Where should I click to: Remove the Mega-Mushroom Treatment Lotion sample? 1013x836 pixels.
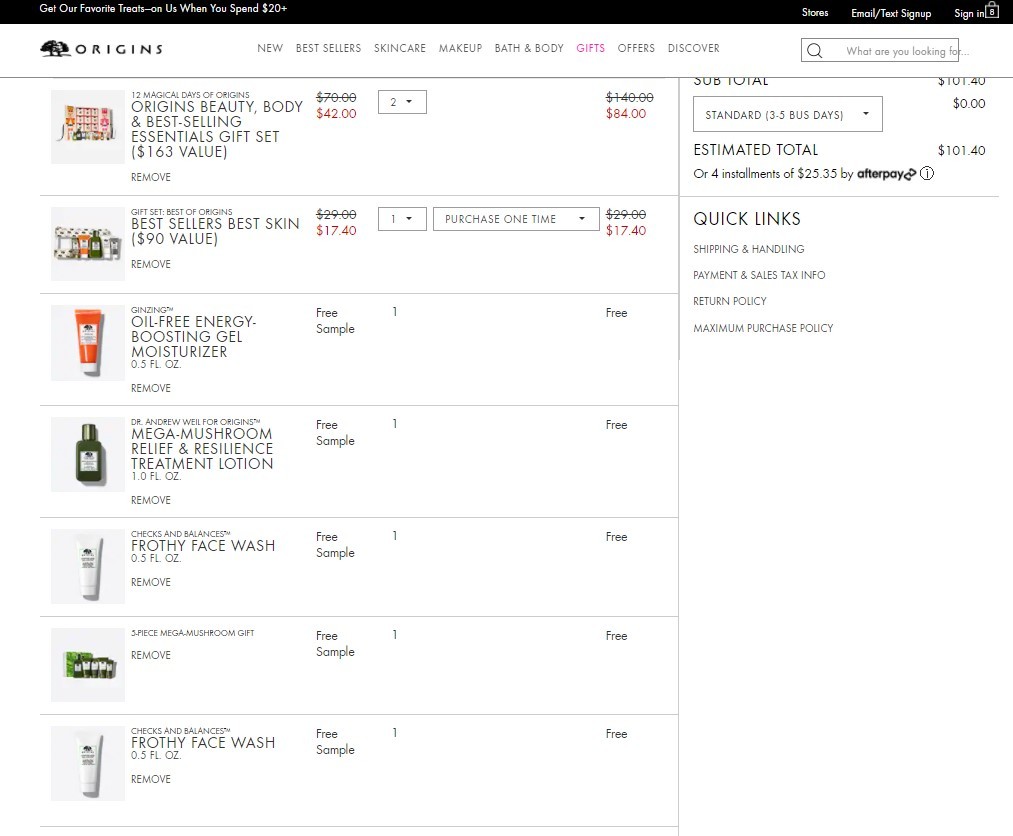[151, 500]
